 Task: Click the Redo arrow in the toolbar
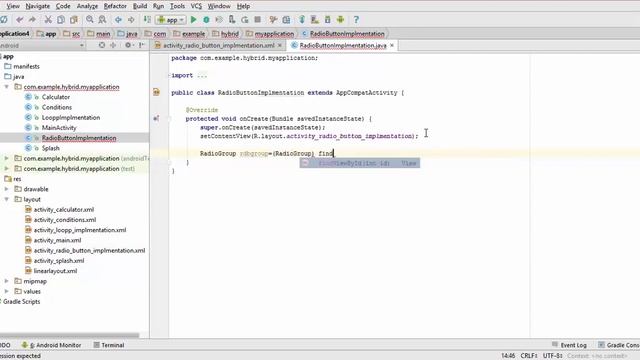click(x=32, y=20)
